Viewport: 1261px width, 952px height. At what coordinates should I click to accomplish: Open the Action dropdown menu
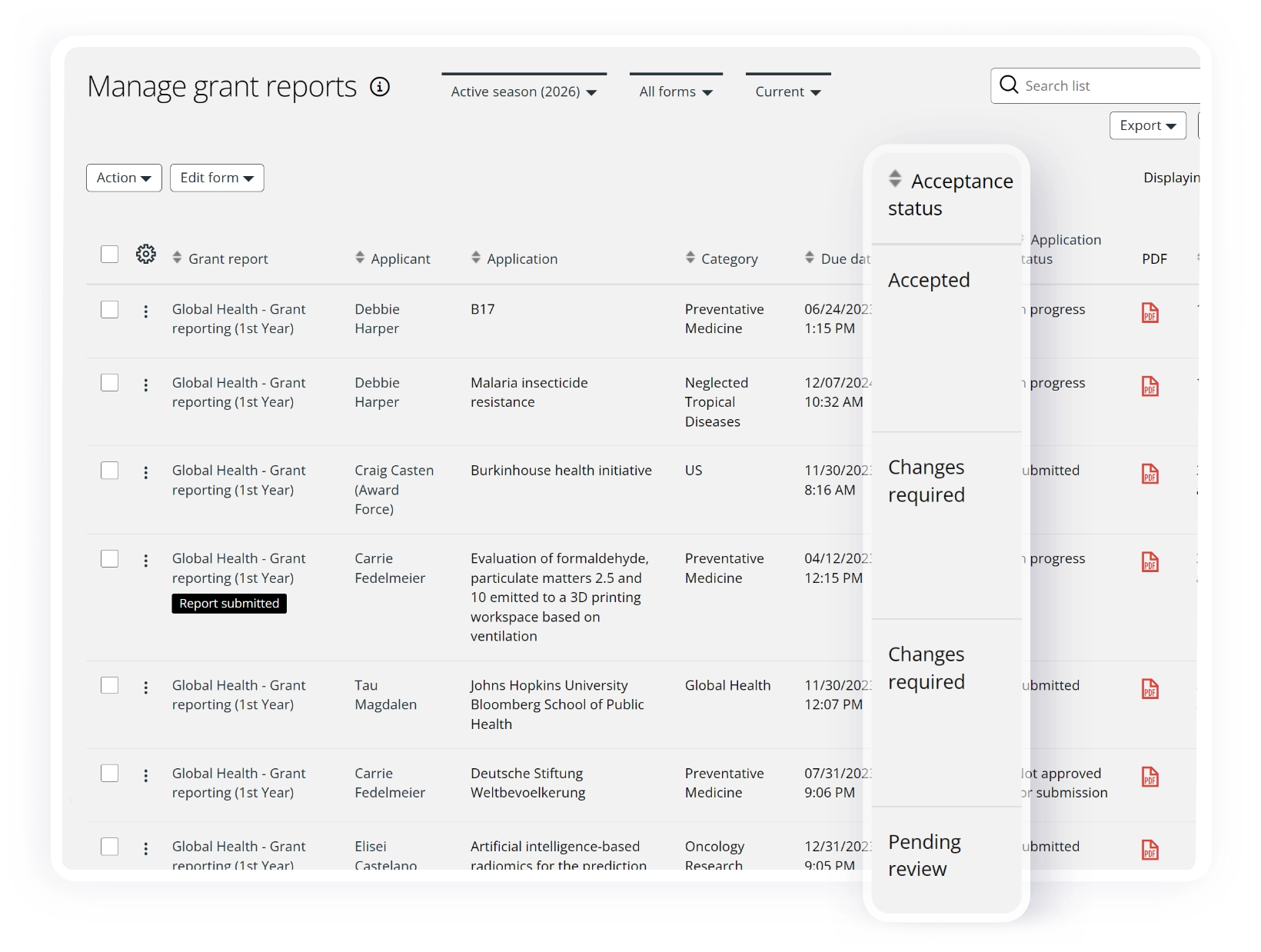[124, 178]
